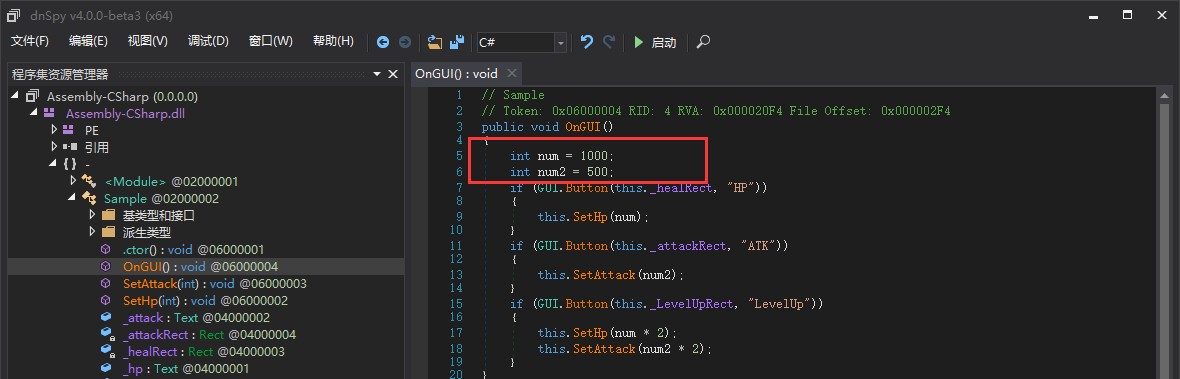Viewport: 1180px width, 379px height.
Task: Select SetAttack(int) : void @06000003 method
Action: [x=214, y=283]
